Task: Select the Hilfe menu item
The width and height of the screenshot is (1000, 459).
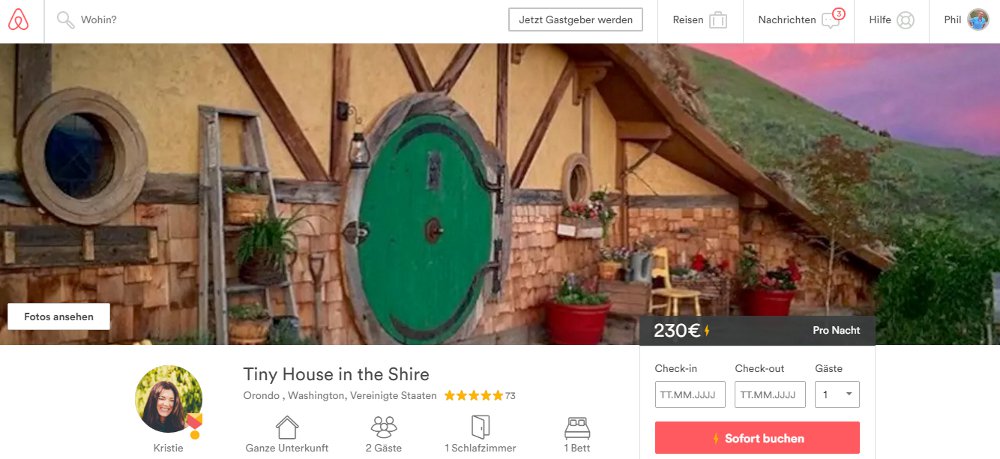Action: point(892,20)
